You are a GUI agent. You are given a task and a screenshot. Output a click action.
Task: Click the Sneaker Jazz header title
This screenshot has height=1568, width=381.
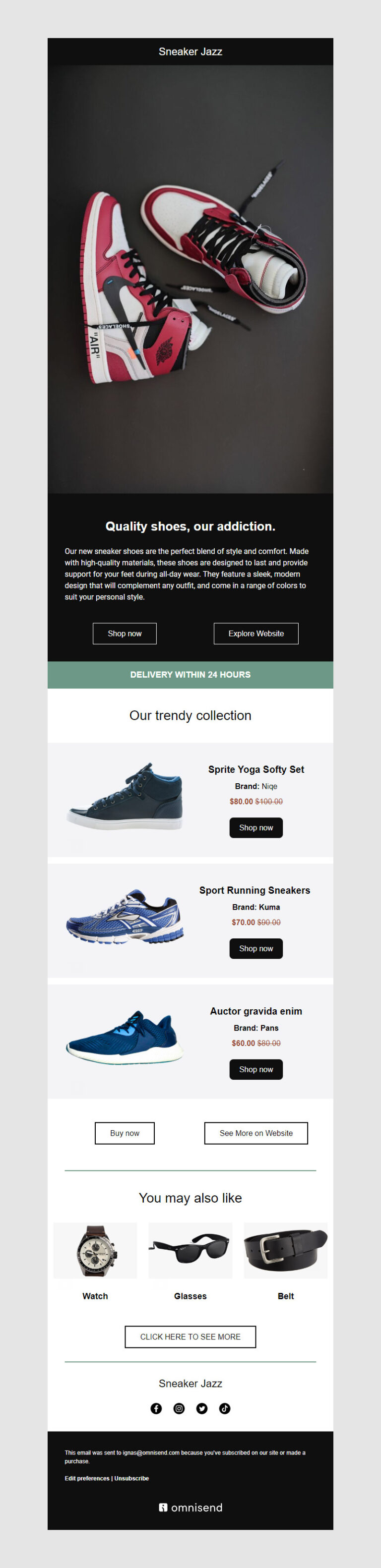(x=190, y=52)
